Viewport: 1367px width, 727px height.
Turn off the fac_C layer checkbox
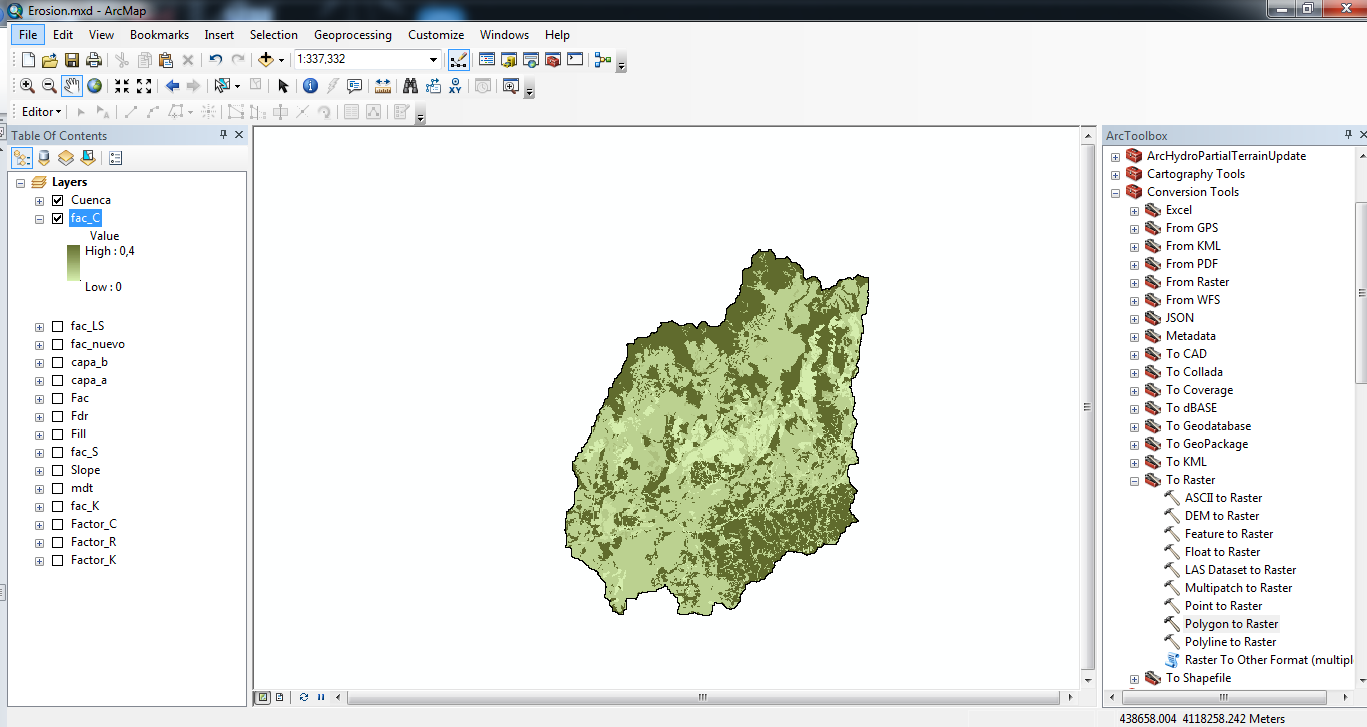(57, 218)
